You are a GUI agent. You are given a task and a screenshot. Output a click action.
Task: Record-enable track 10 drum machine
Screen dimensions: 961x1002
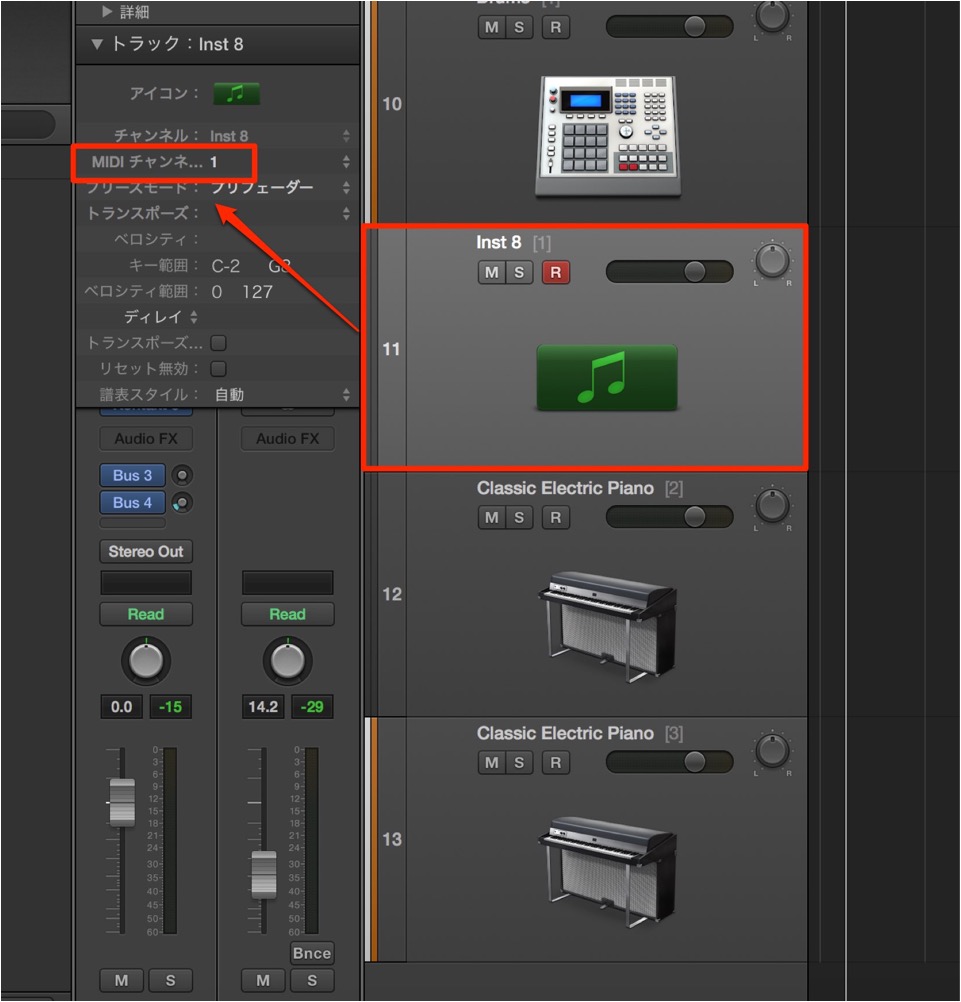point(555,27)
